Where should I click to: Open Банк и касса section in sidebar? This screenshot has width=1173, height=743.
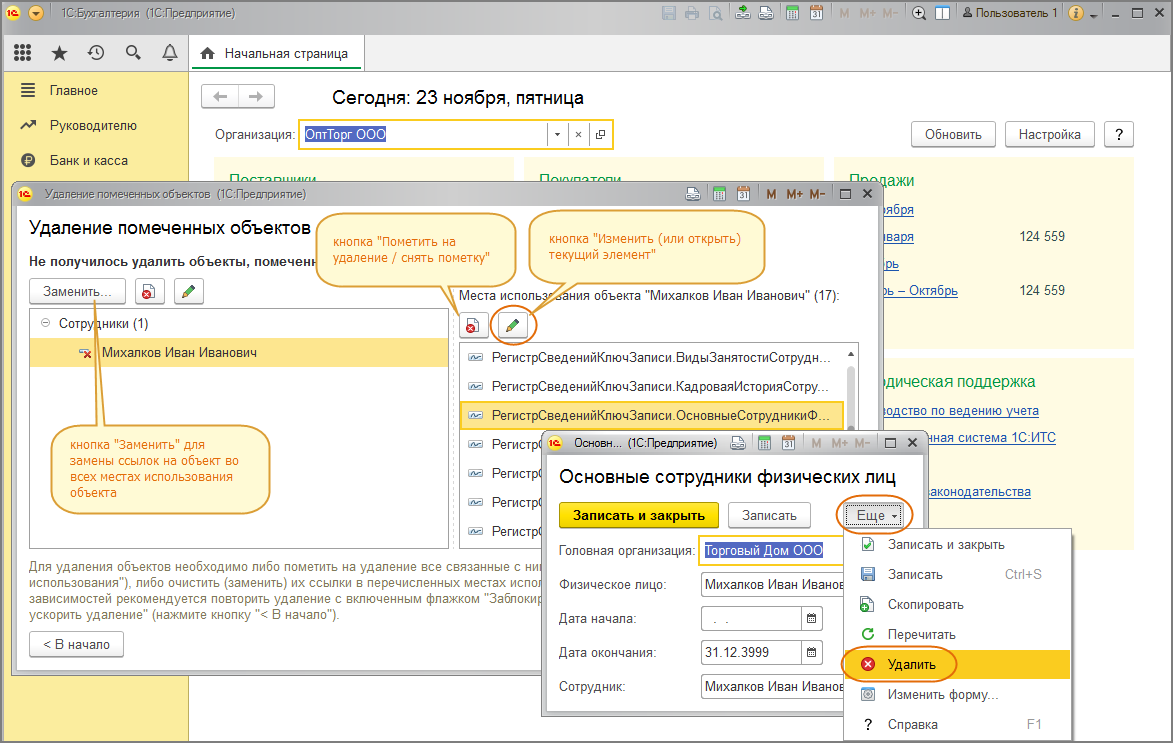click(x=88, y=161)
